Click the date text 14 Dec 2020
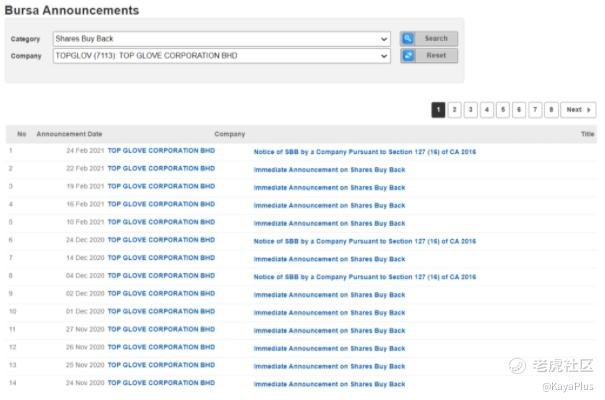Image resolution: width=605 pixels, height=400 pixels. [85, 258]
